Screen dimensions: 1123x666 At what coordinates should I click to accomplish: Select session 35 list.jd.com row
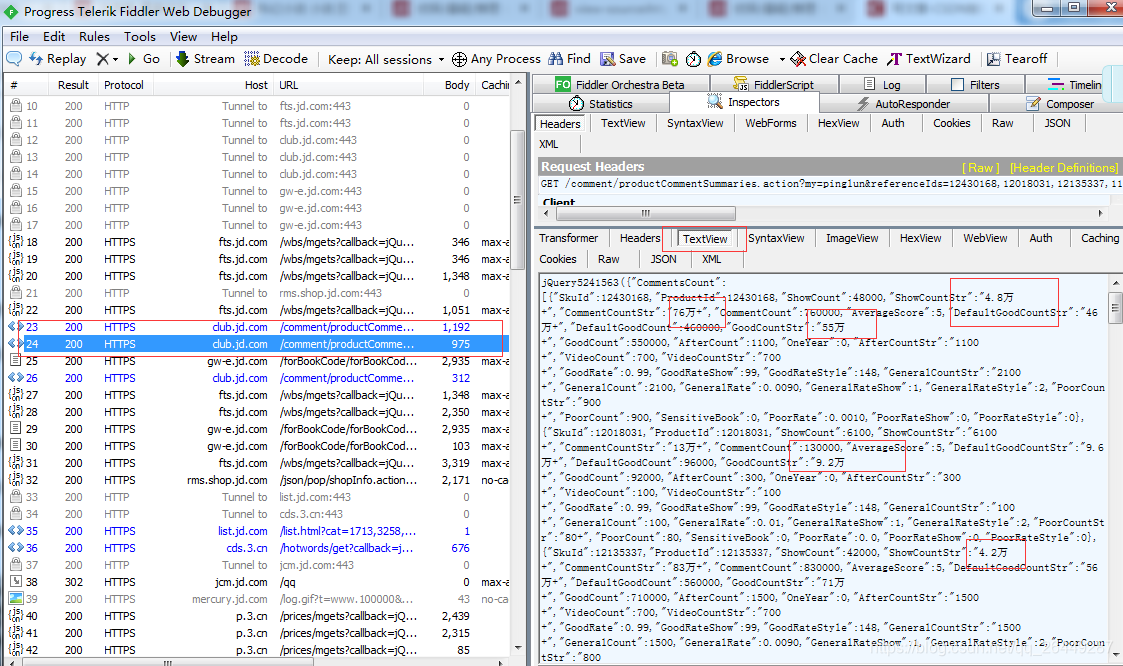pos(256,531)
